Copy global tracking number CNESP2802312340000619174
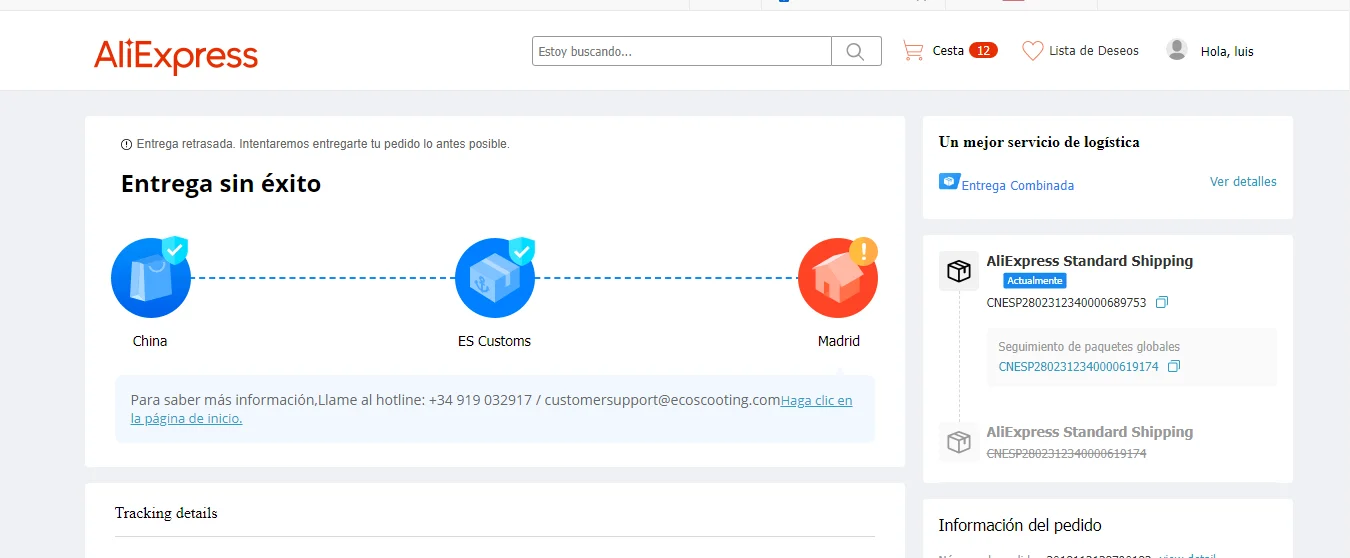This screenshot has width=1350, height=558. (1174, 366)
